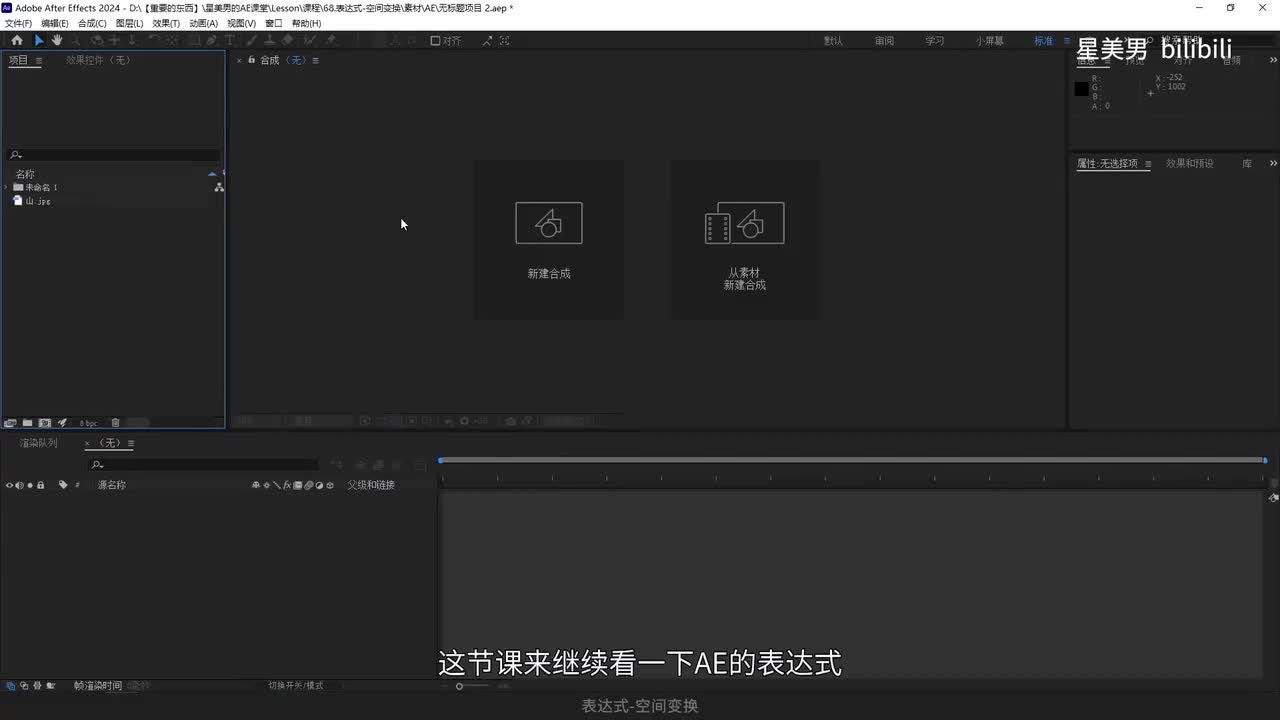Open the 项目 panel menu
This screenshot has height=720, width=1280.
39,60
